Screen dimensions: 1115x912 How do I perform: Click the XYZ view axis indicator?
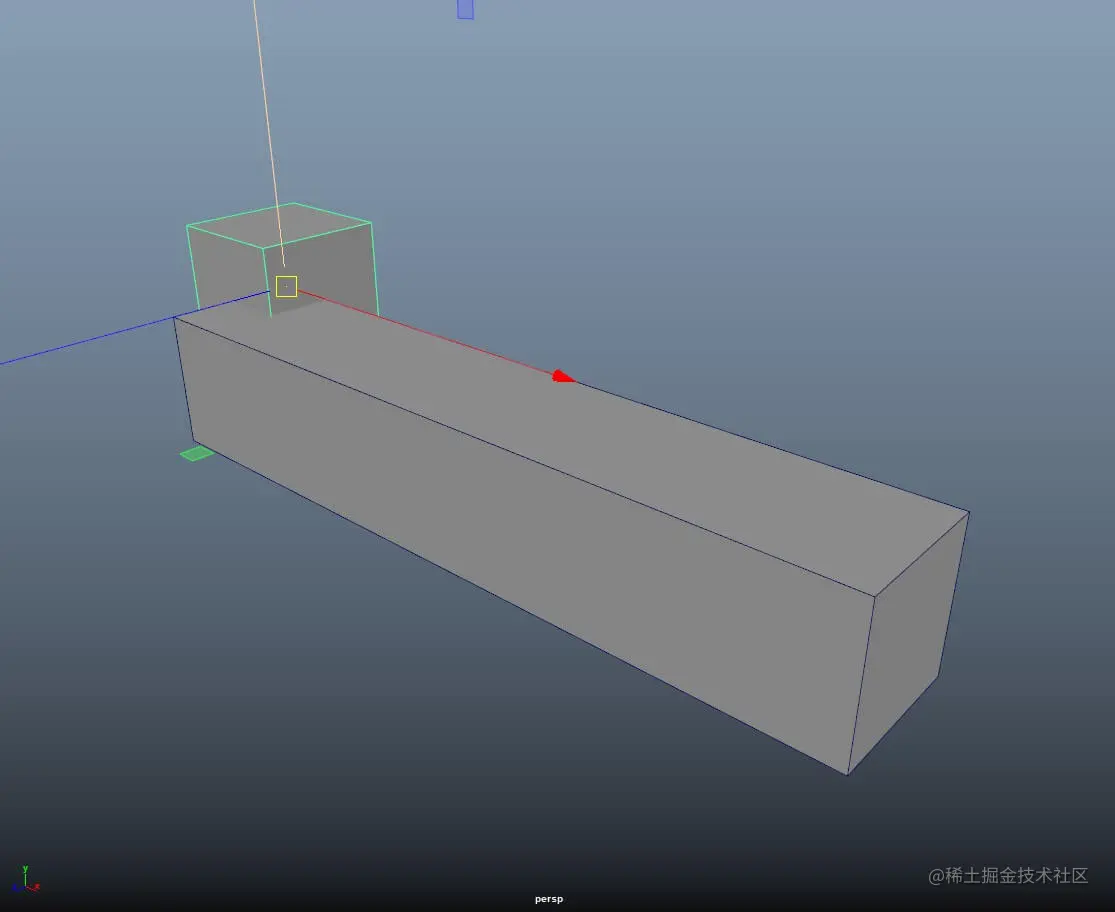pyautogui.click(x=25, y=879)
